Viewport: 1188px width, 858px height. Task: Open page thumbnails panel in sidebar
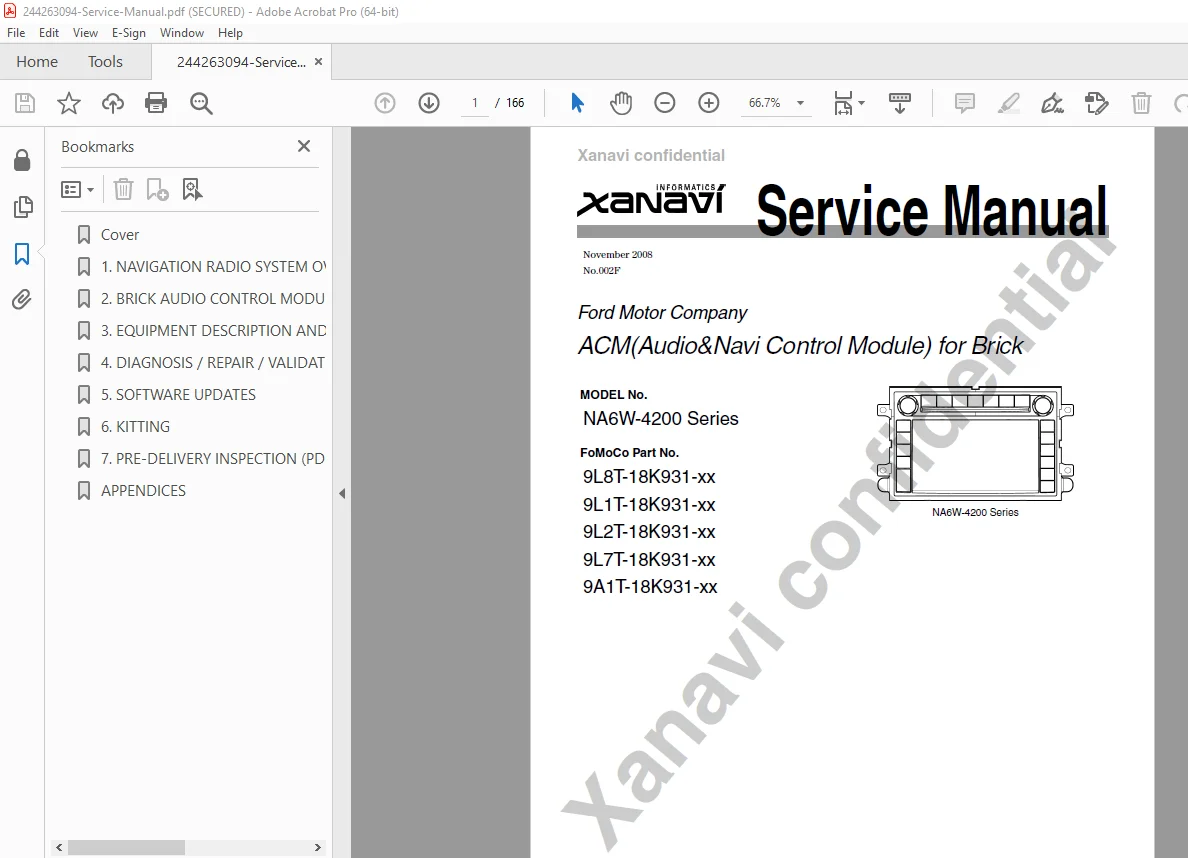tap(23, 207)
